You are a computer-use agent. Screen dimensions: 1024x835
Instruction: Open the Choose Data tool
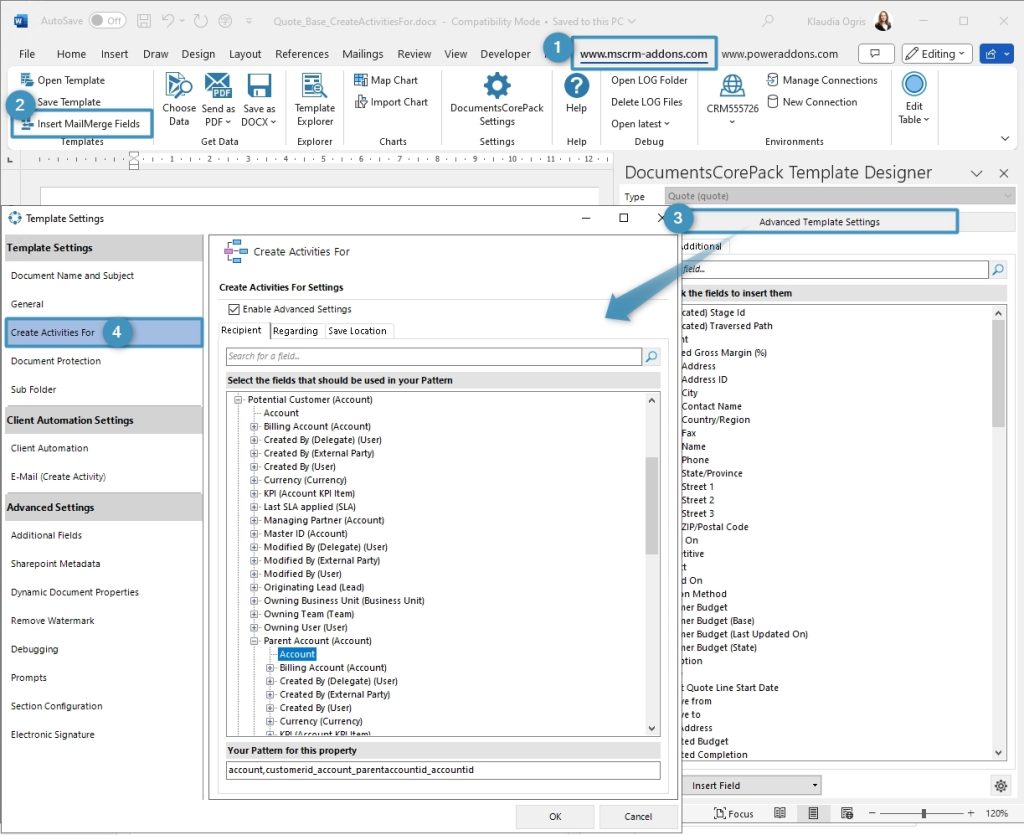click(x=178, y=100)
